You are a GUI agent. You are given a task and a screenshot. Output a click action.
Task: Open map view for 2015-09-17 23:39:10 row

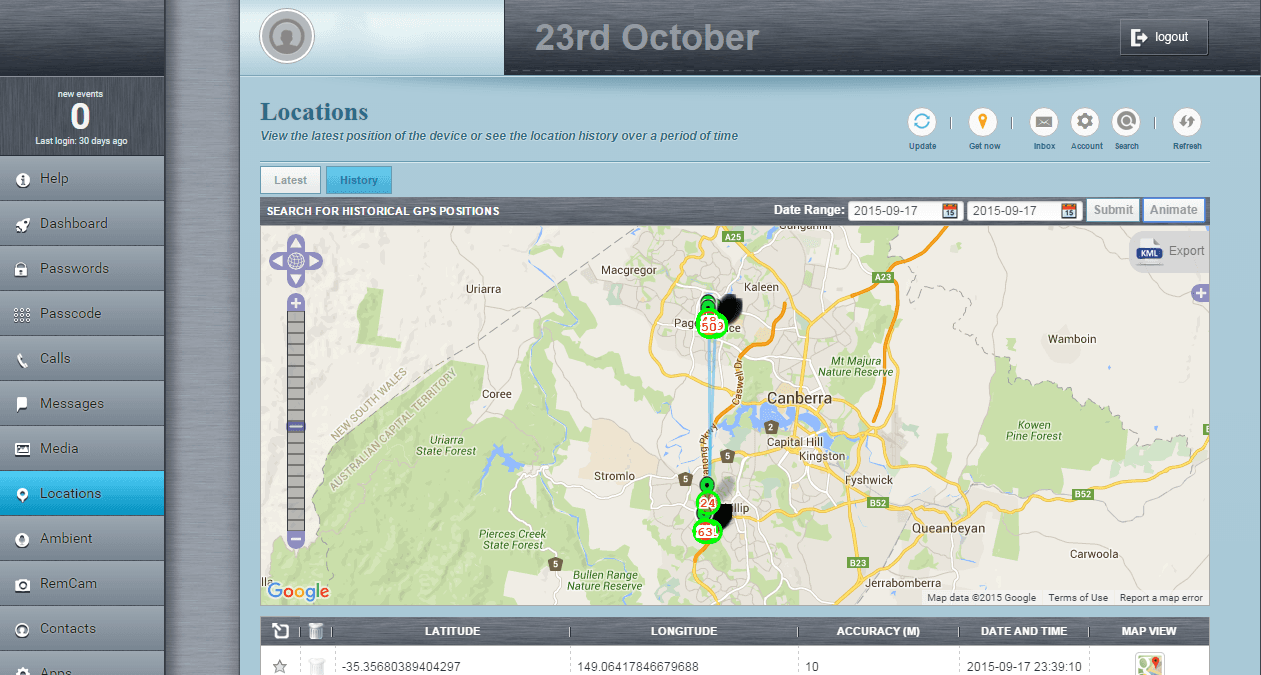click(1150, 665)
